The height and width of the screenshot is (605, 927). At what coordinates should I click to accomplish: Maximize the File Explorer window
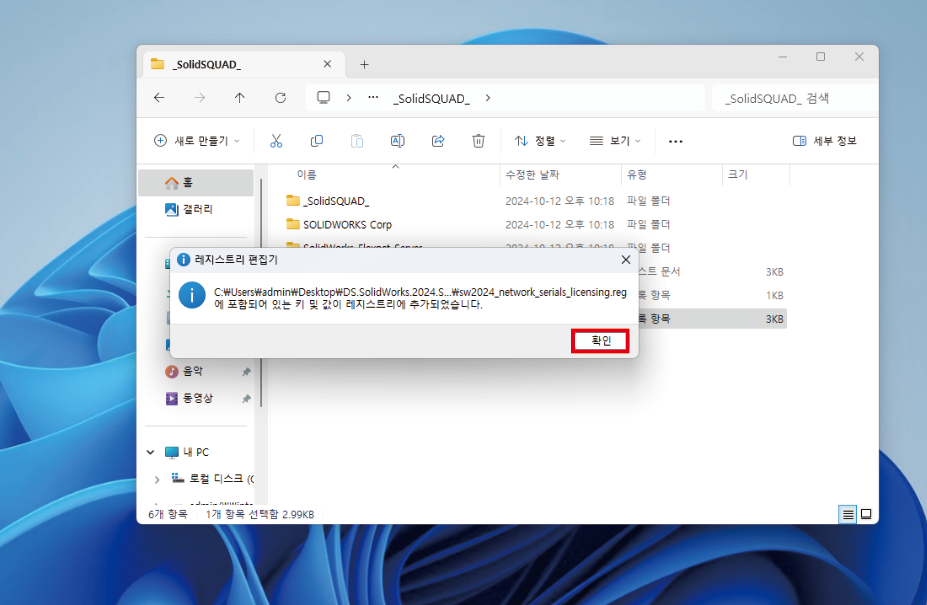click(x=821, y=57)
